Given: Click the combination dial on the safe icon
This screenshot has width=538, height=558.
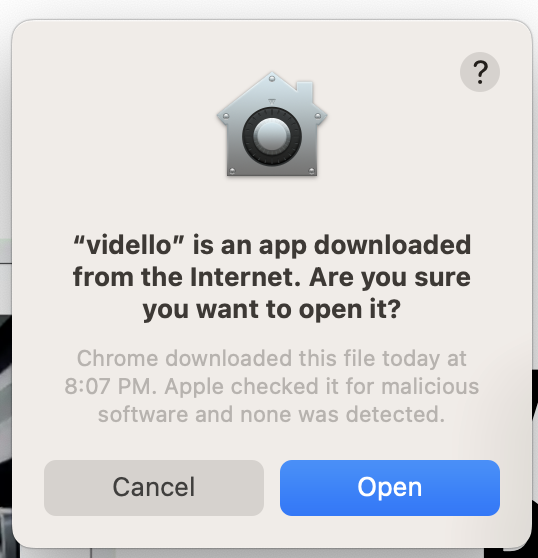Looking at the screenshot, I should pyautogui.click(x=272, y=137).
